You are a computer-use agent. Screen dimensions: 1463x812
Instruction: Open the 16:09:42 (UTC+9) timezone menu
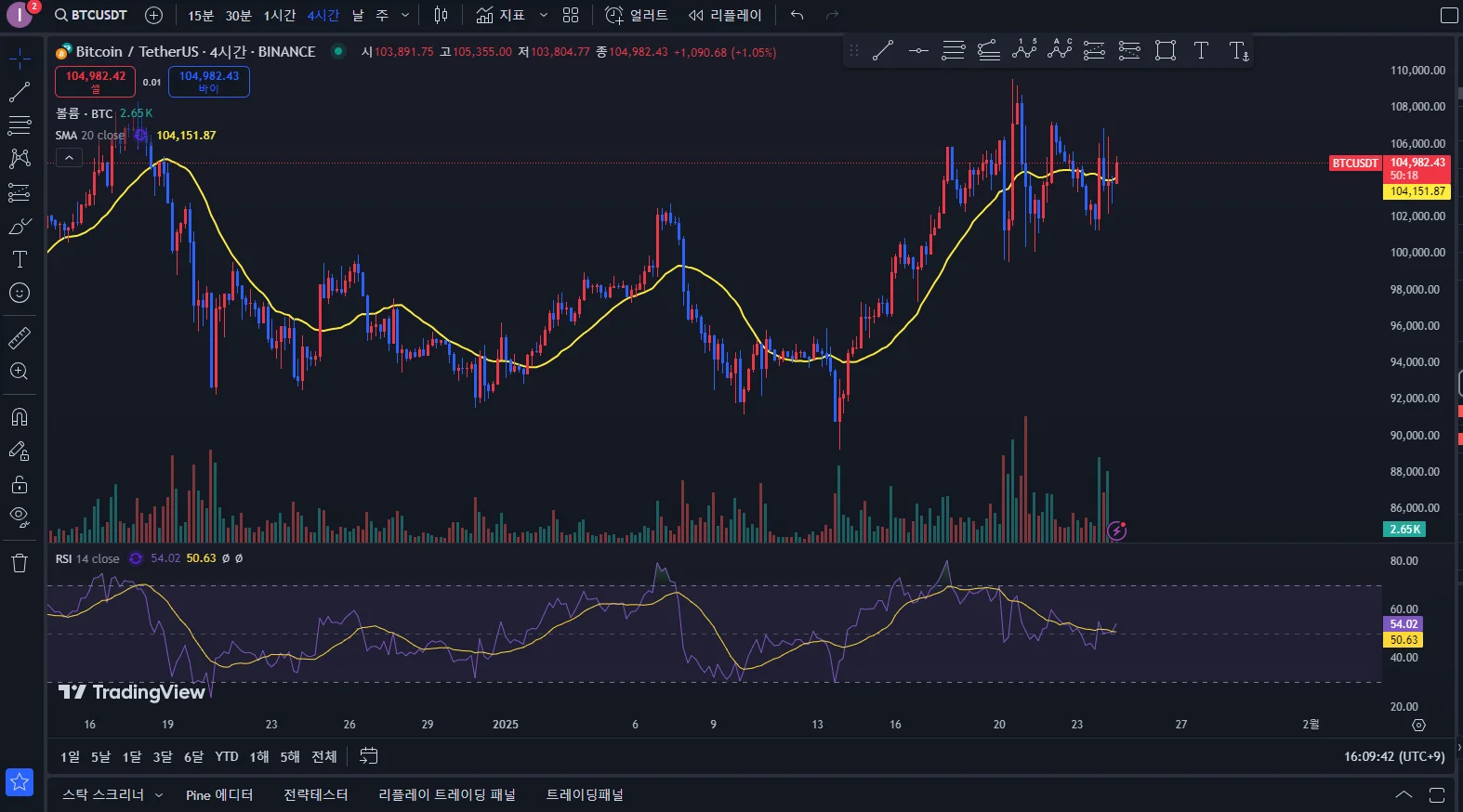pos(1394,756)
